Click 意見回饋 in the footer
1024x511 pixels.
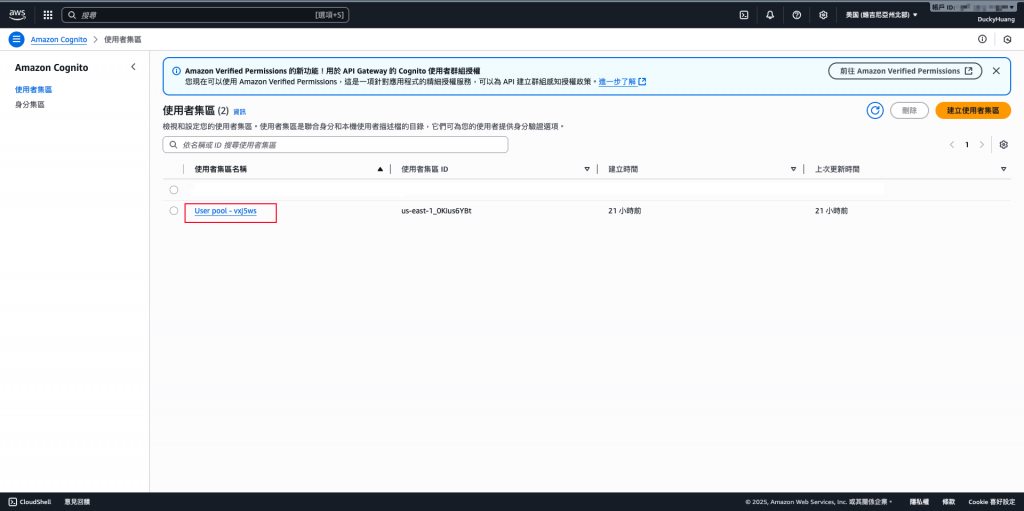pos(77,502)
